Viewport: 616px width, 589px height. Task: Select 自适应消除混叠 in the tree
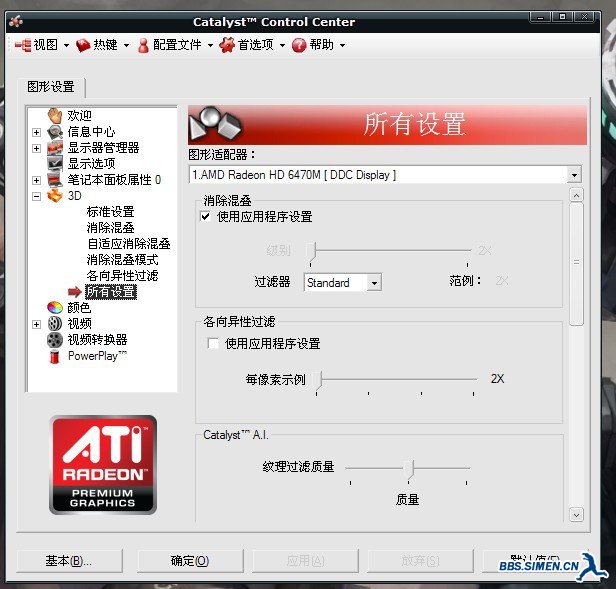pos(129,244)
